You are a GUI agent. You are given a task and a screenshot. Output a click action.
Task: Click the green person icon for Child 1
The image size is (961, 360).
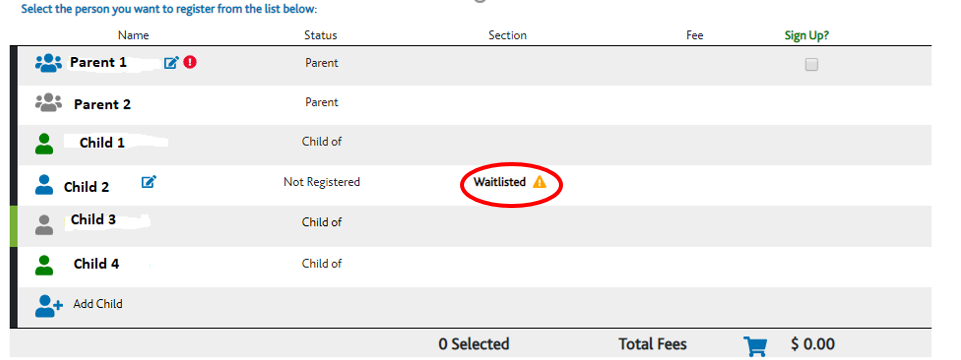[44, 144]
